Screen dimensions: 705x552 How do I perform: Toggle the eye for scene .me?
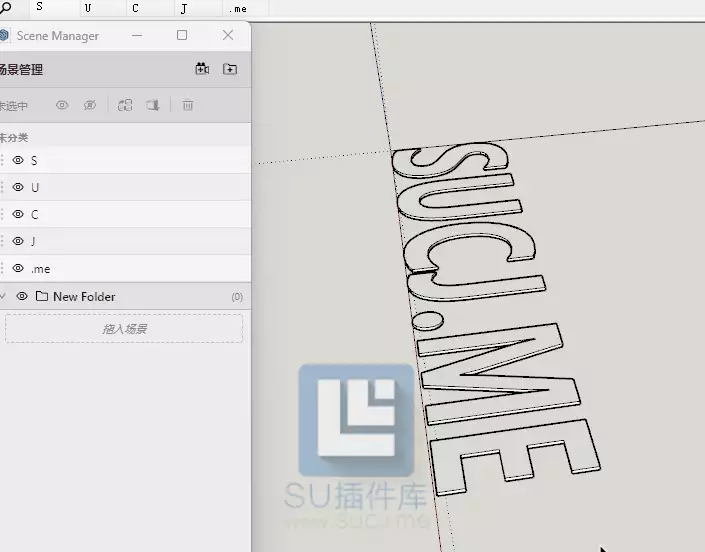18,268
